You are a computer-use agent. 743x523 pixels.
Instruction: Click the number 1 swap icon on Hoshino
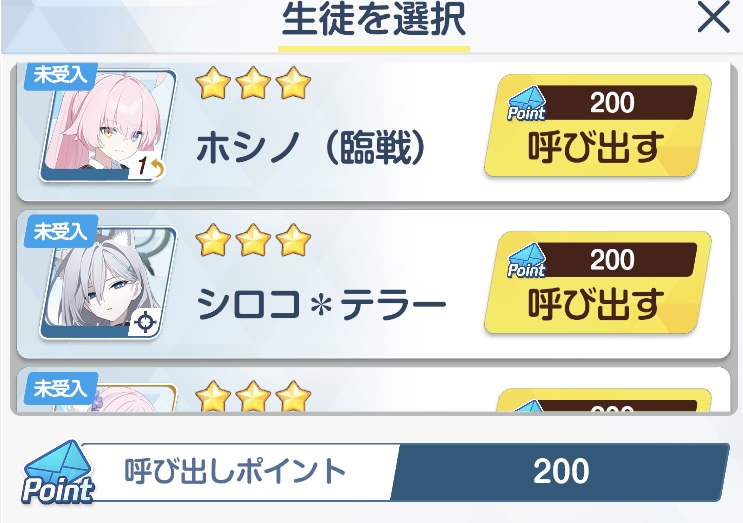click(x=147, y=167)
